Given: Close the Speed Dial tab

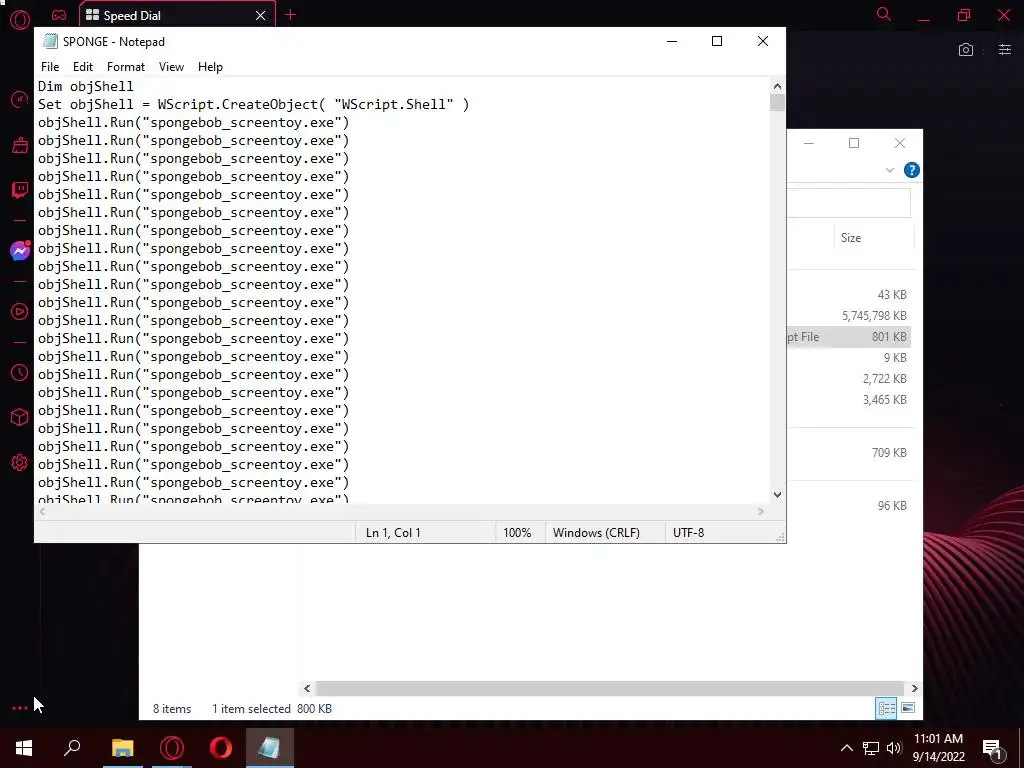Looking at the screenshot, I should coord(261,15).
